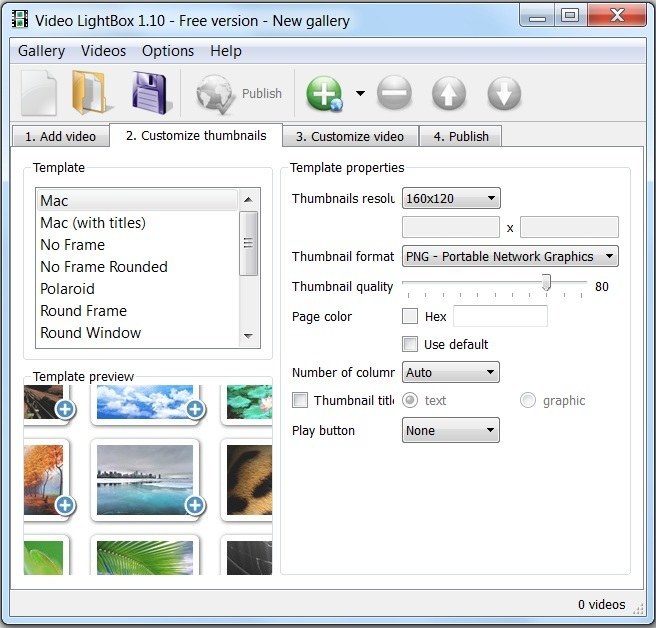Viewport: 656px width, 628px height.
Task: Select No Frame Rounded template
Action: pos(137,267)
